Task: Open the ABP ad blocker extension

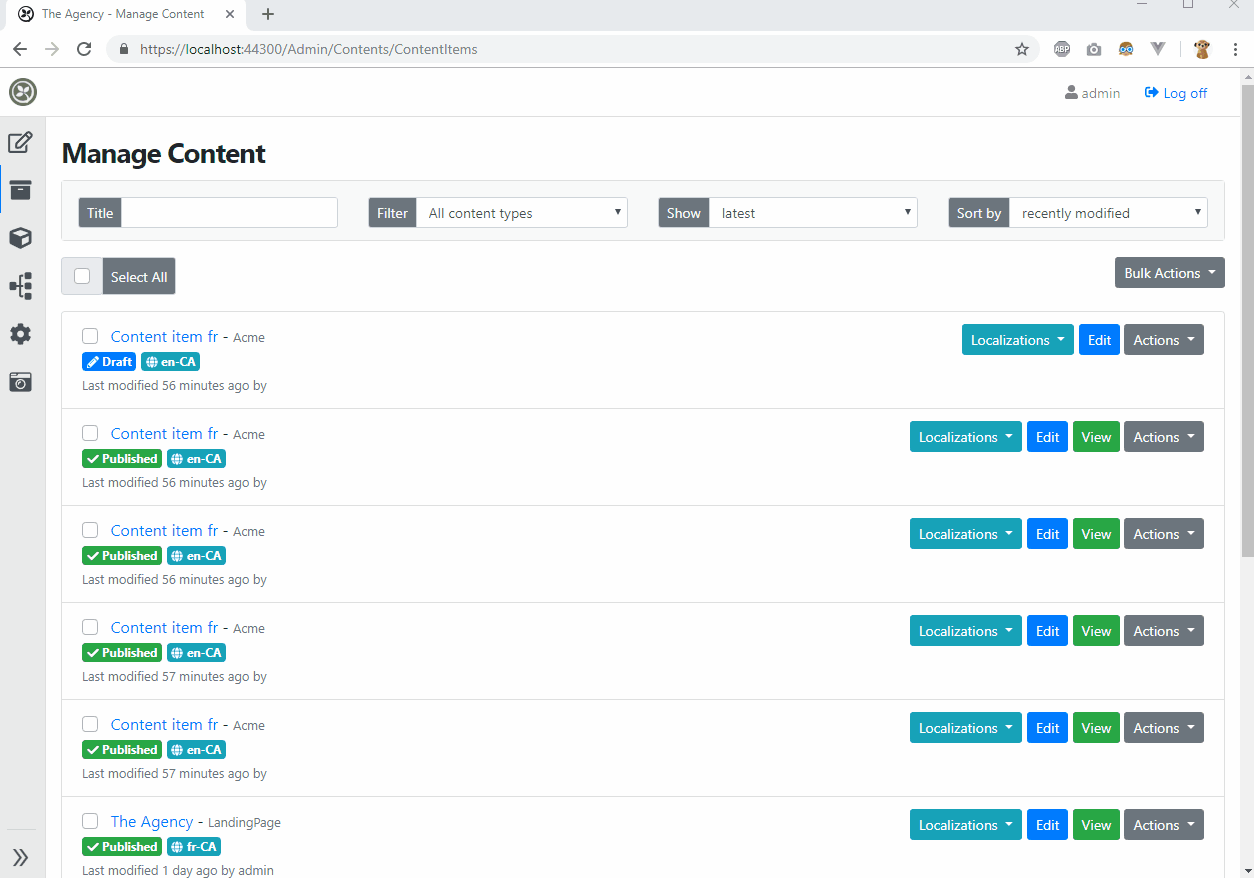Action: pos(1062,49)
